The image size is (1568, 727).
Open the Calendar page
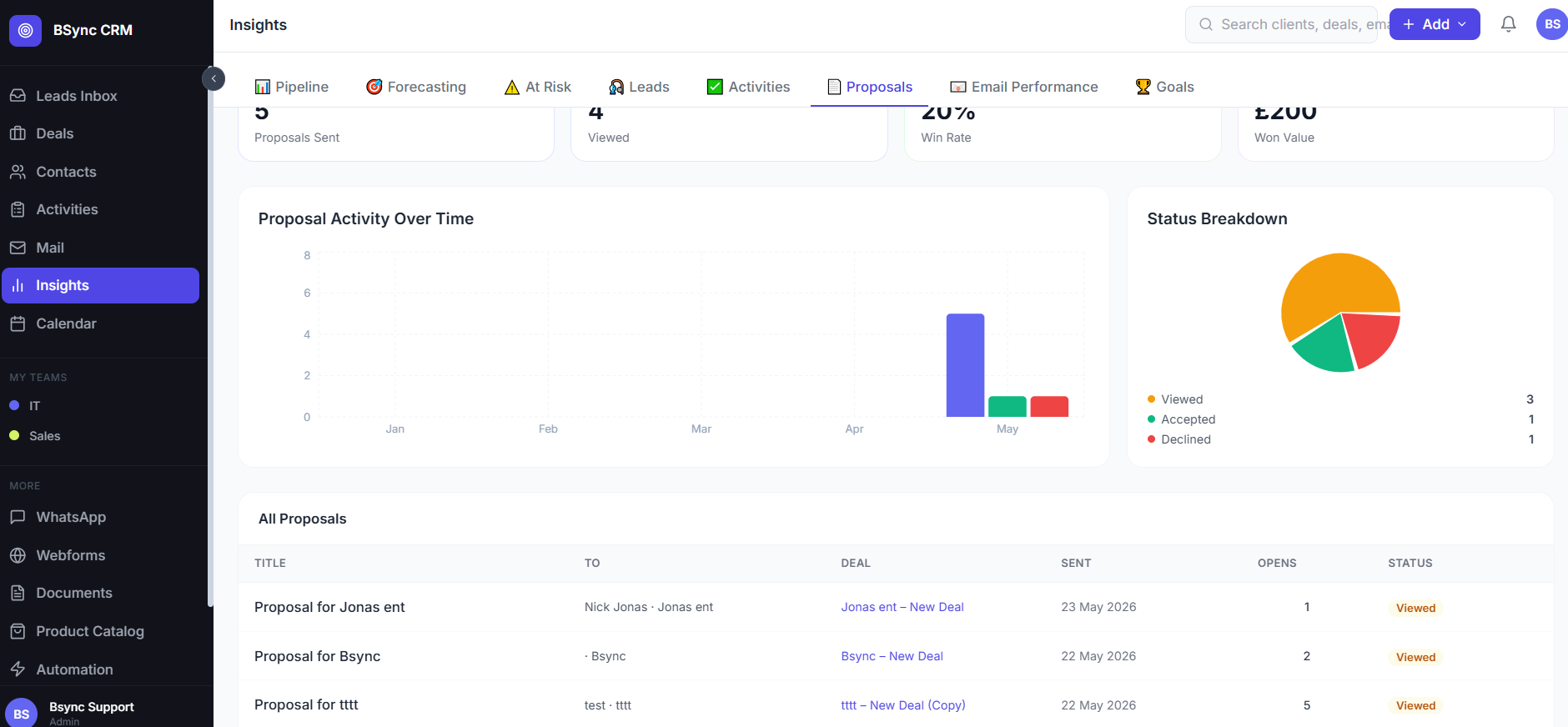(100, 323)
